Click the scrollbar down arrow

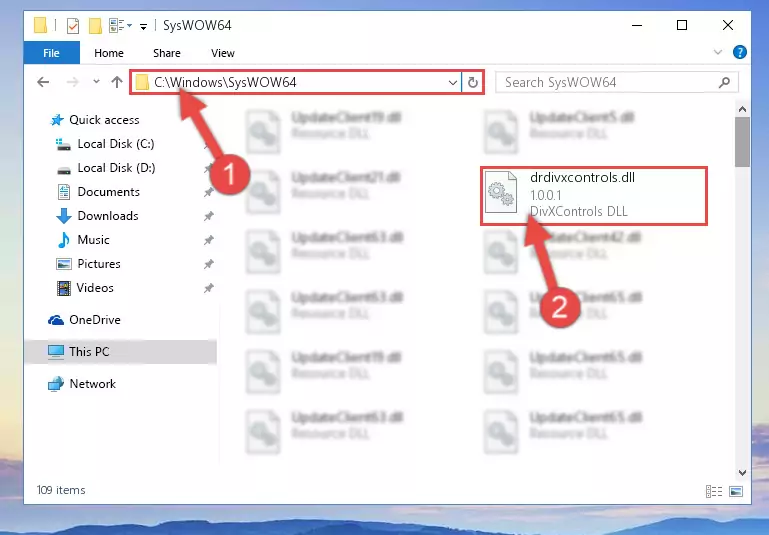(742, 473)
